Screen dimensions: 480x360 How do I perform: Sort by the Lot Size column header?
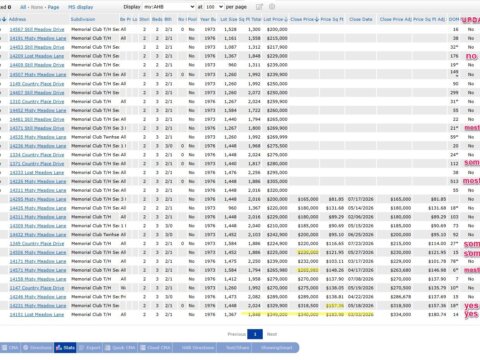coord(228,19)
